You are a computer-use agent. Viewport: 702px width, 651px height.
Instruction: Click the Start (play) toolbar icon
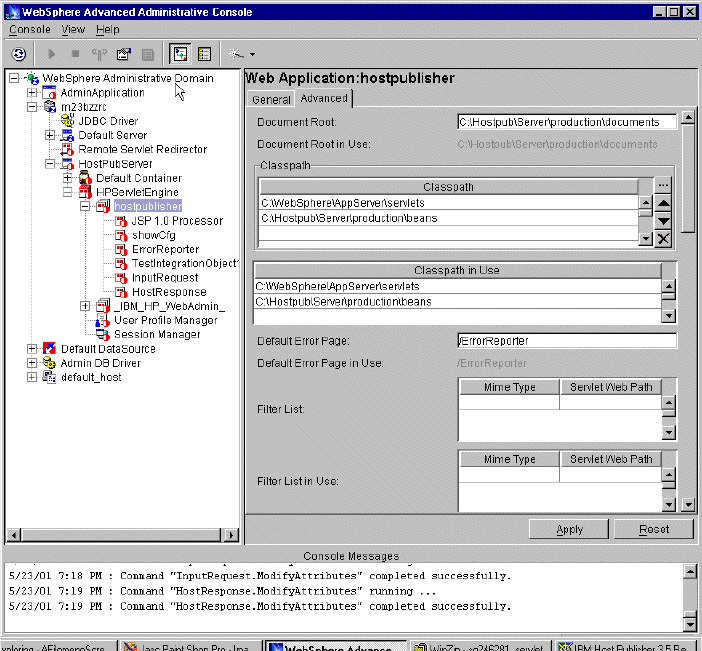coord(51,54)
